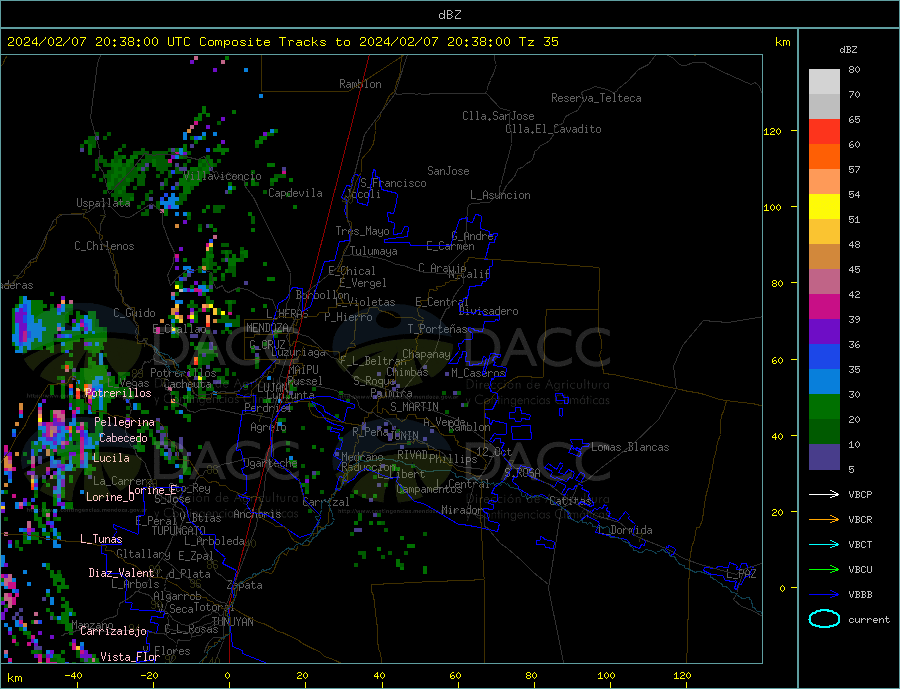Viewport: 900px width, 689px height.
Task: Click the Divisadero label
Action: [x=488, y=311]
